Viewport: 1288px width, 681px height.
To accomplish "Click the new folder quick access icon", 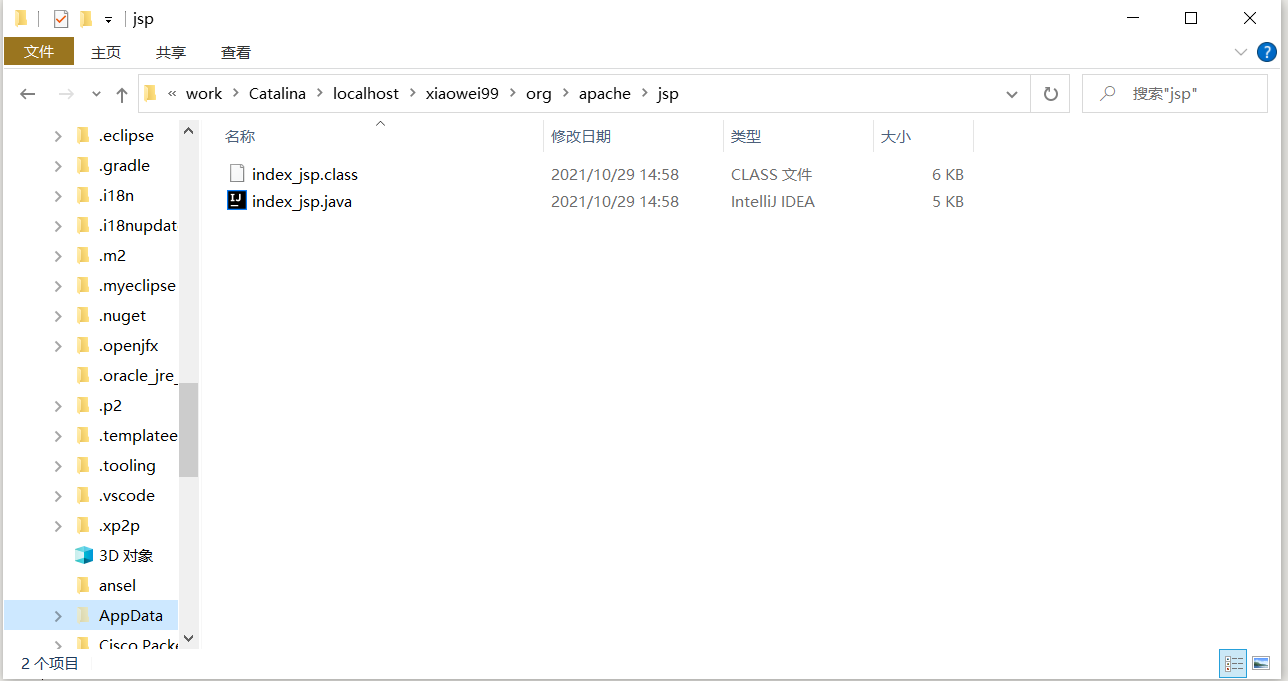I will click(86, 19).
